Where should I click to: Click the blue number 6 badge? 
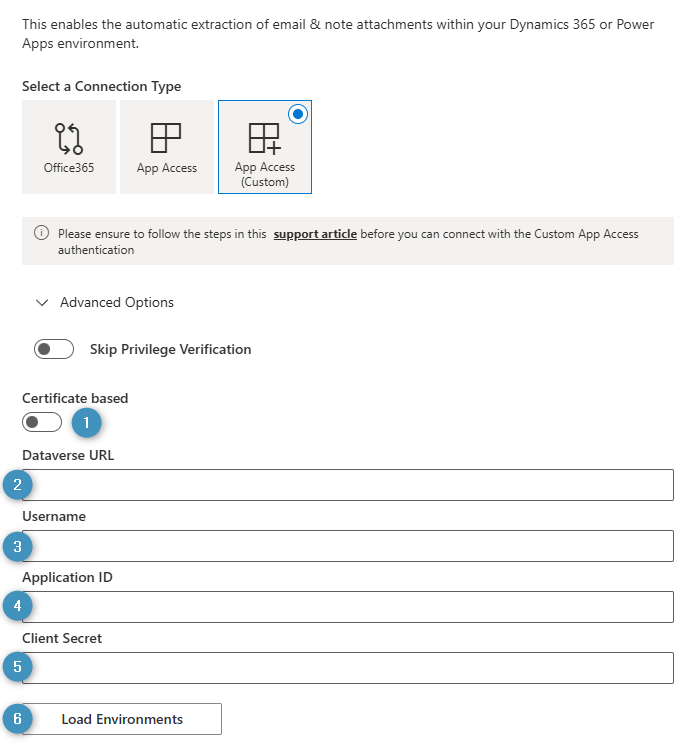18,719
